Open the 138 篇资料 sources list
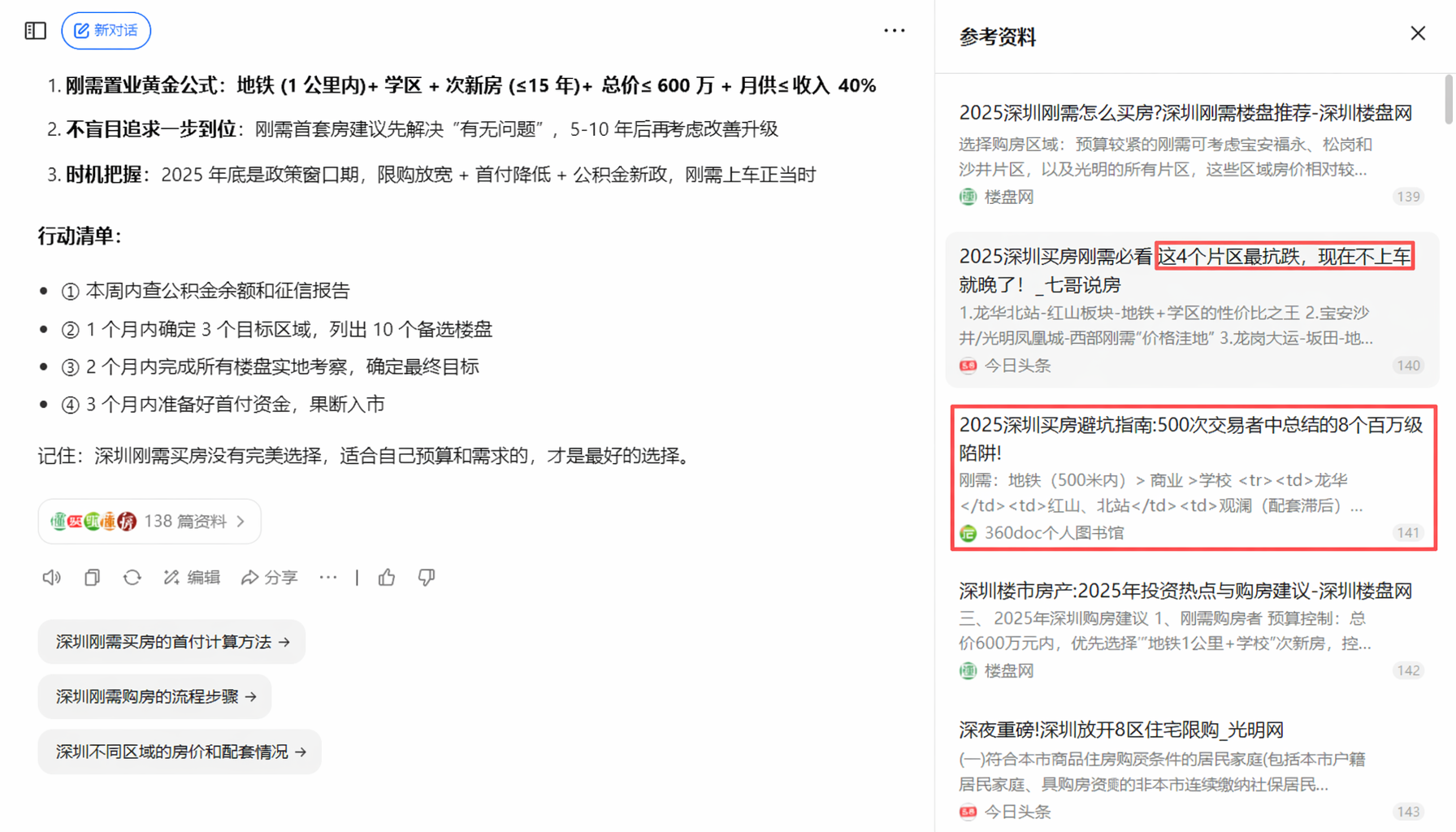The height and width of the screenshot is (832, 1456). pyautogui.click(x=149, y=522)
